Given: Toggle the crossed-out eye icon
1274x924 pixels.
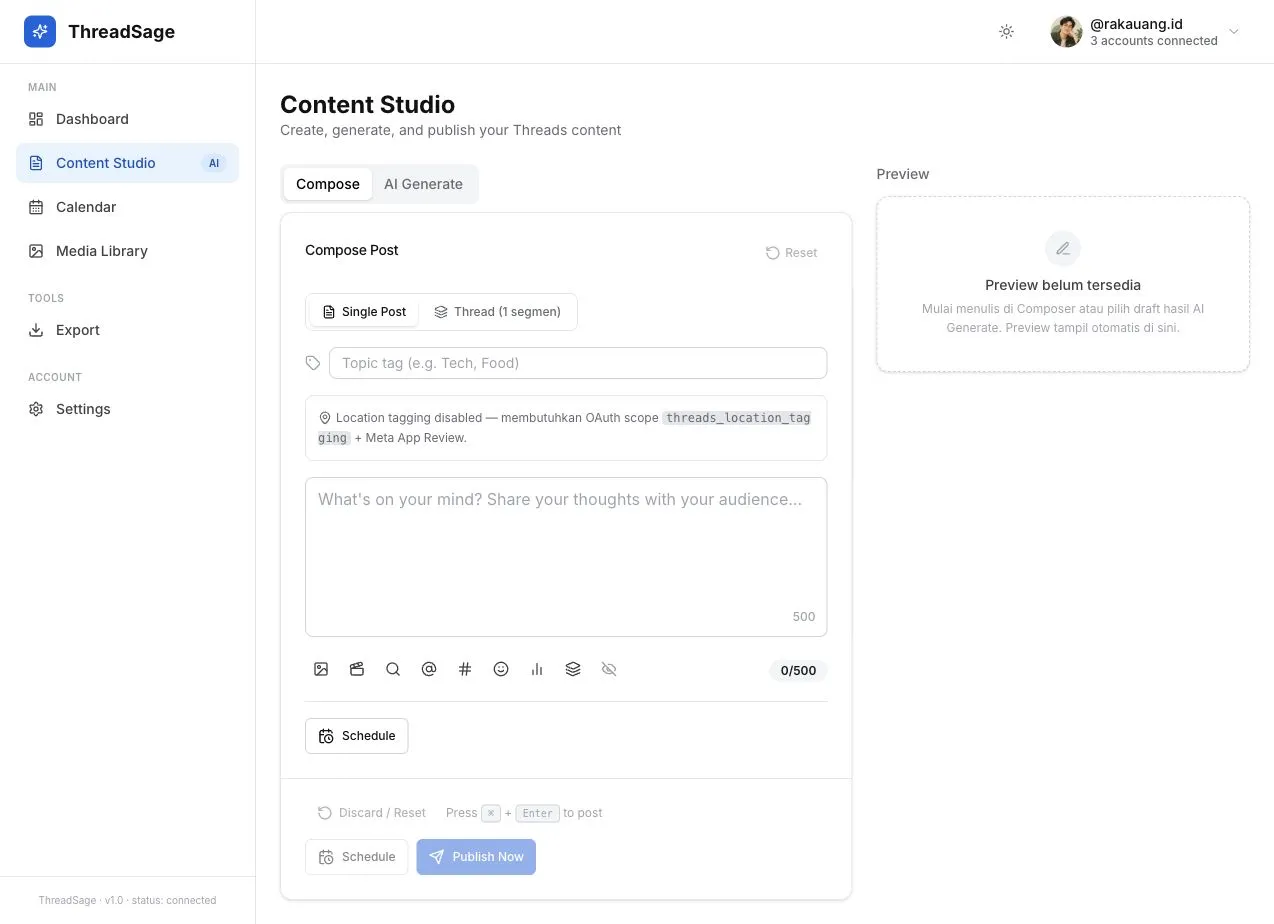Looking at the screenshot, I should [x=609, y=669].
